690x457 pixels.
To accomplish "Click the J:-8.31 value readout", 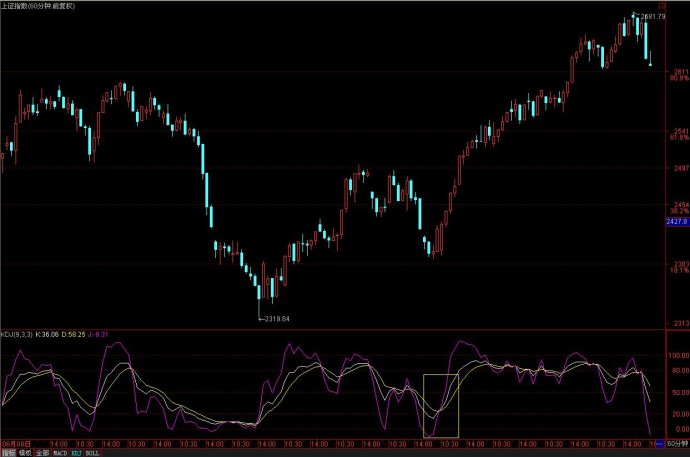I will [98, 334].
